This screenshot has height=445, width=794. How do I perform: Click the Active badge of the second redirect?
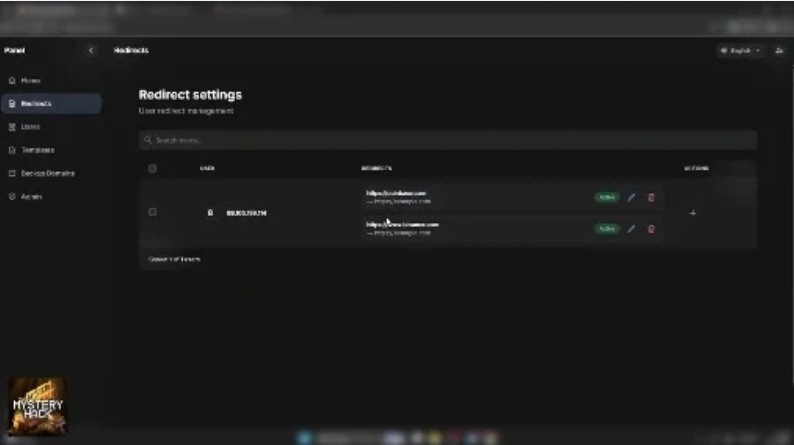click(607, 229)
